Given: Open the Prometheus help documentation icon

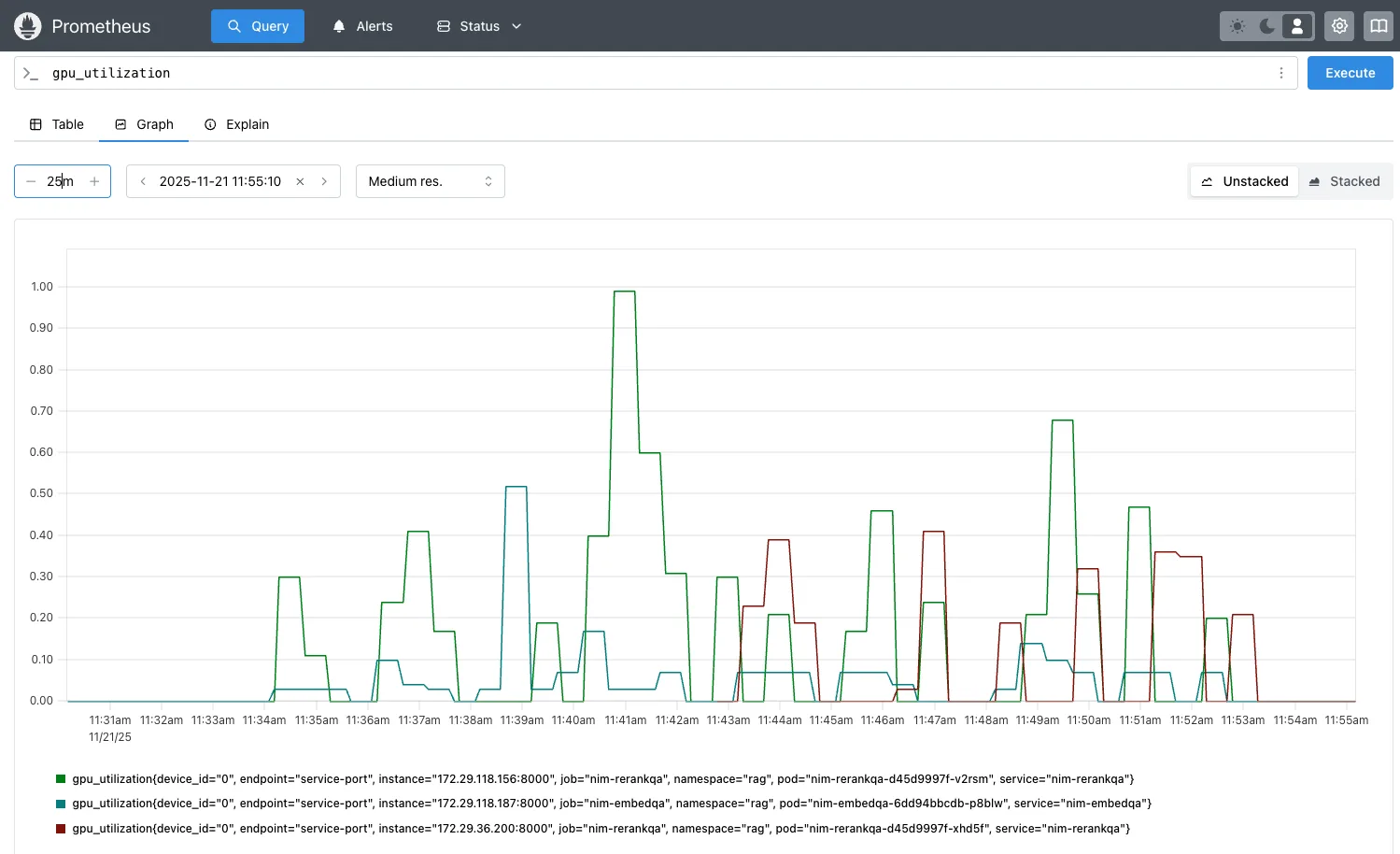Looking at the screenshot, I should click(x=1379, y=25).
